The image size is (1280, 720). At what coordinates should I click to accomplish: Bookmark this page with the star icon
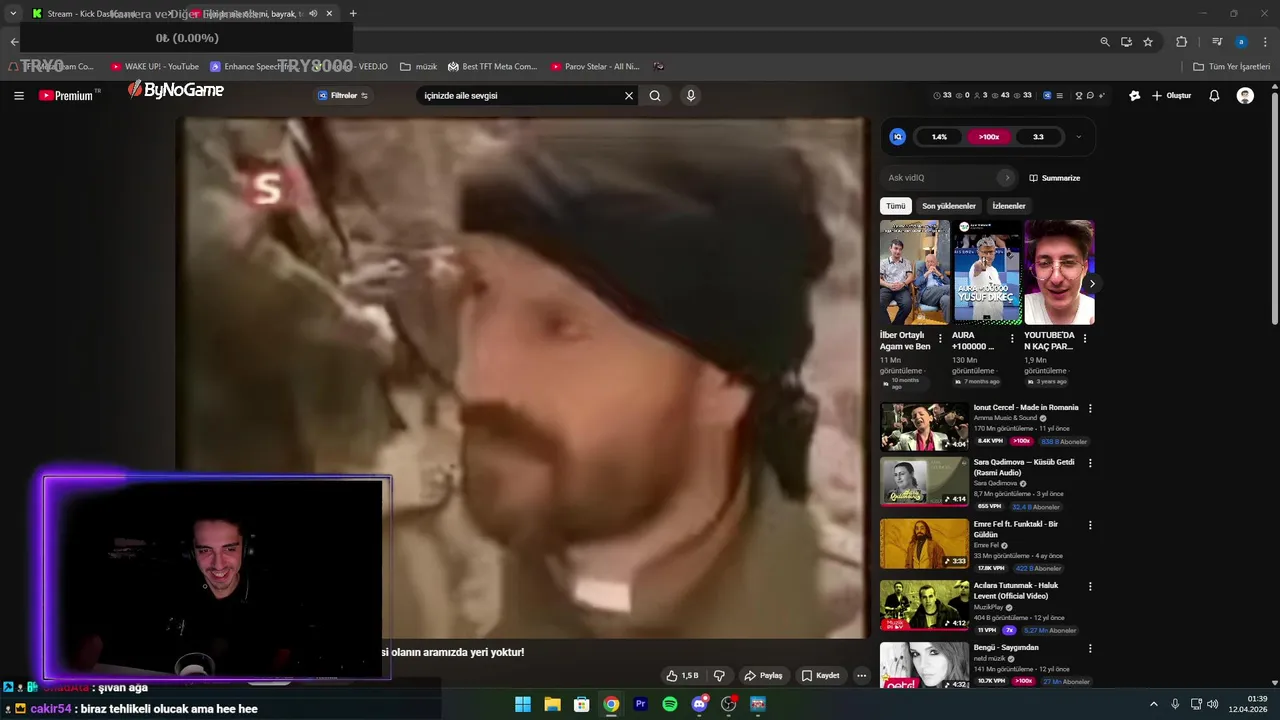click(1148, 42)
